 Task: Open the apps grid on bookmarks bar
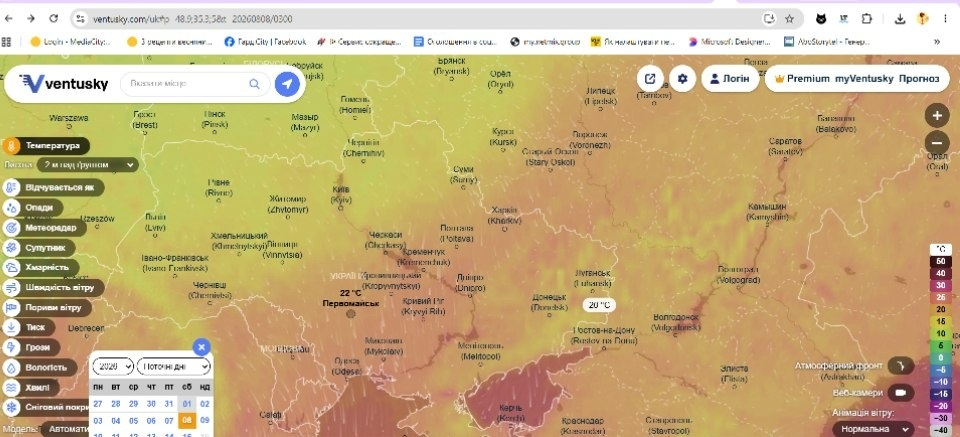click(7, 42)
